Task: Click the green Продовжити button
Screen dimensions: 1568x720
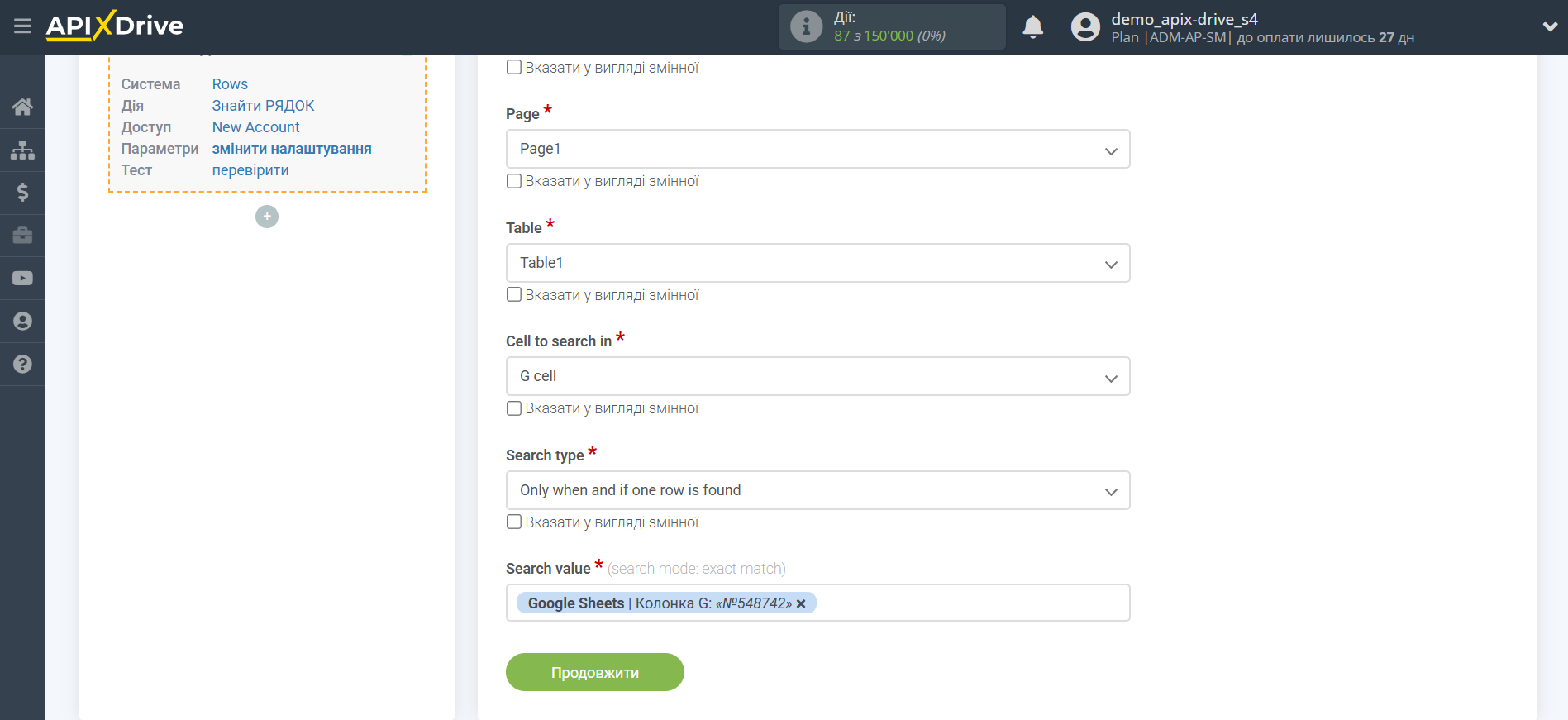Action: [x=594, y=672]
